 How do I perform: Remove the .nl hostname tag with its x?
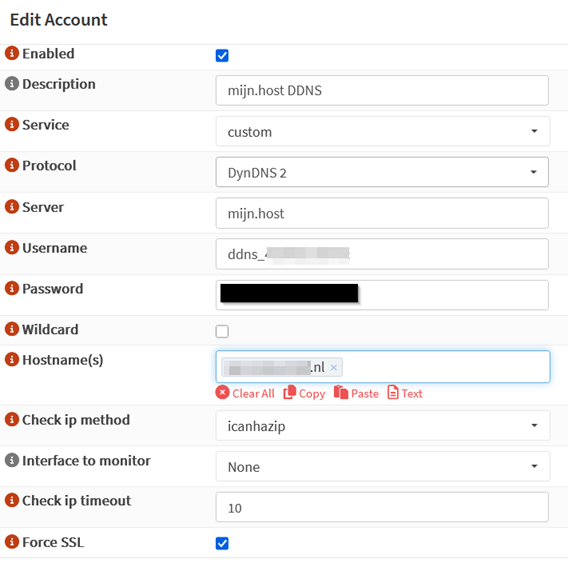tap(333, 367)
